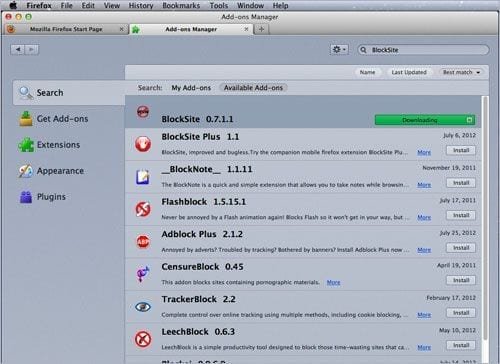The image size is (500, 364).
Task: Open More link for _BlockNote_
Action: tap(424, 185)
